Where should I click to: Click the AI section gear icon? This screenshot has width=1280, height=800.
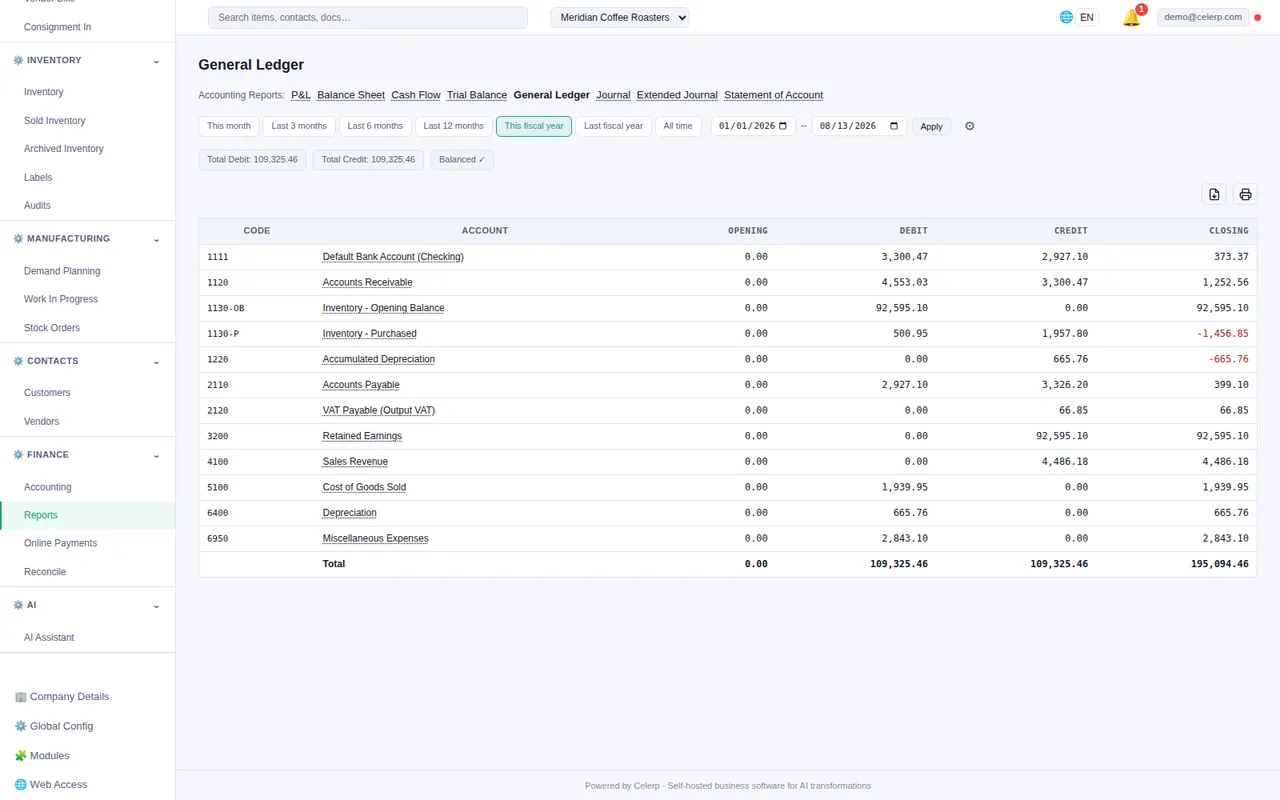[18, 605]
